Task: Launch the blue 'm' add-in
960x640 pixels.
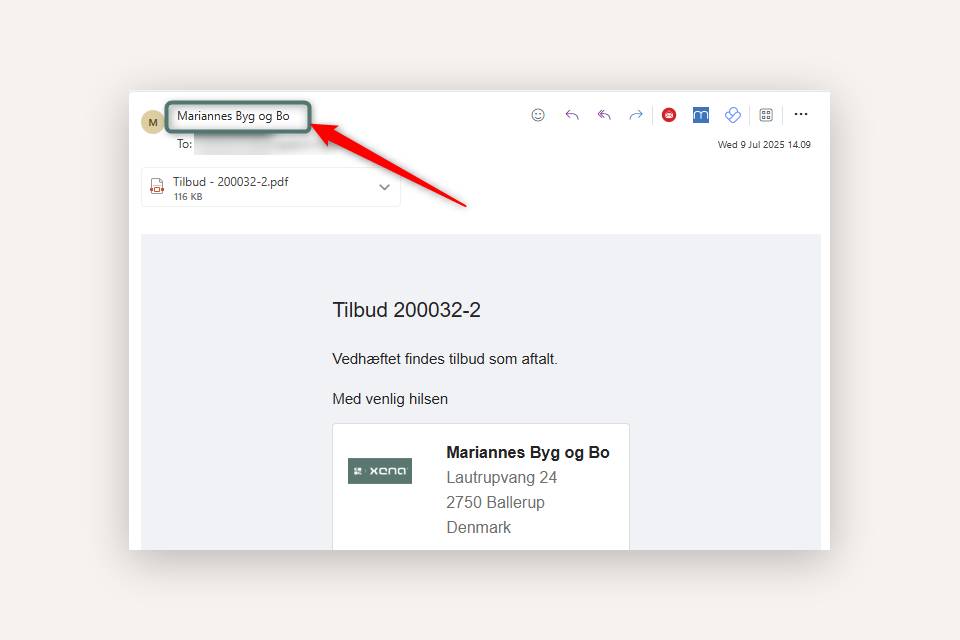Action: (x=701, y=115)
